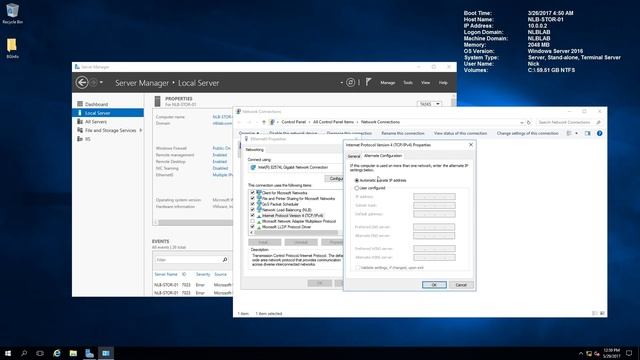Image resolution: width=640 pixels, height=360 pixels.
Task: Open the Help menu in Server Manager
Action: (x=443, y=82)
